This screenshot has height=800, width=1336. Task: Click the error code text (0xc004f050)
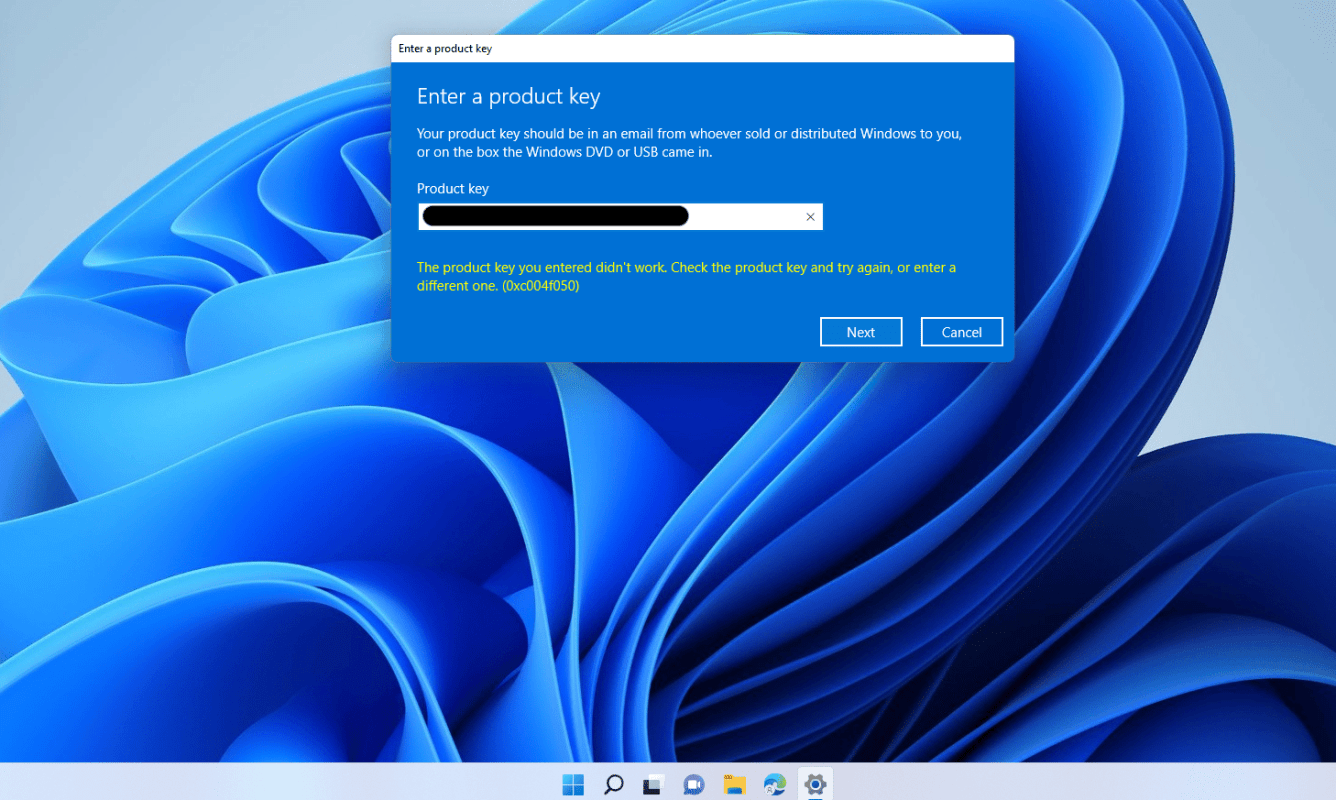[x=541, y=286]
